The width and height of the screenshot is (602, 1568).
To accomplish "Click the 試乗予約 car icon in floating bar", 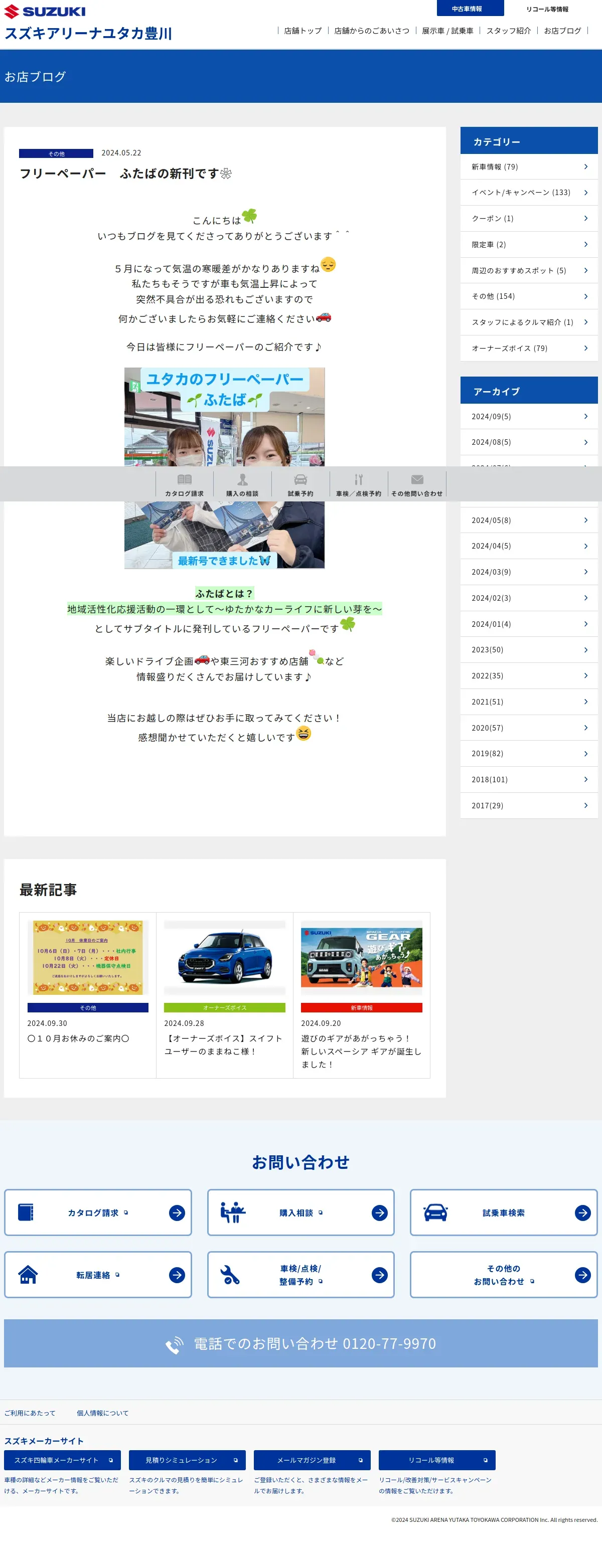I will pos(300,480).
